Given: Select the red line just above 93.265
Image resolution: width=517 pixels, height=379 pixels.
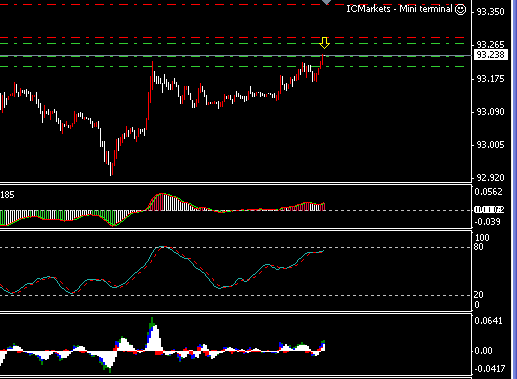Looking at the screenshot, I should [x=232, y=38].
